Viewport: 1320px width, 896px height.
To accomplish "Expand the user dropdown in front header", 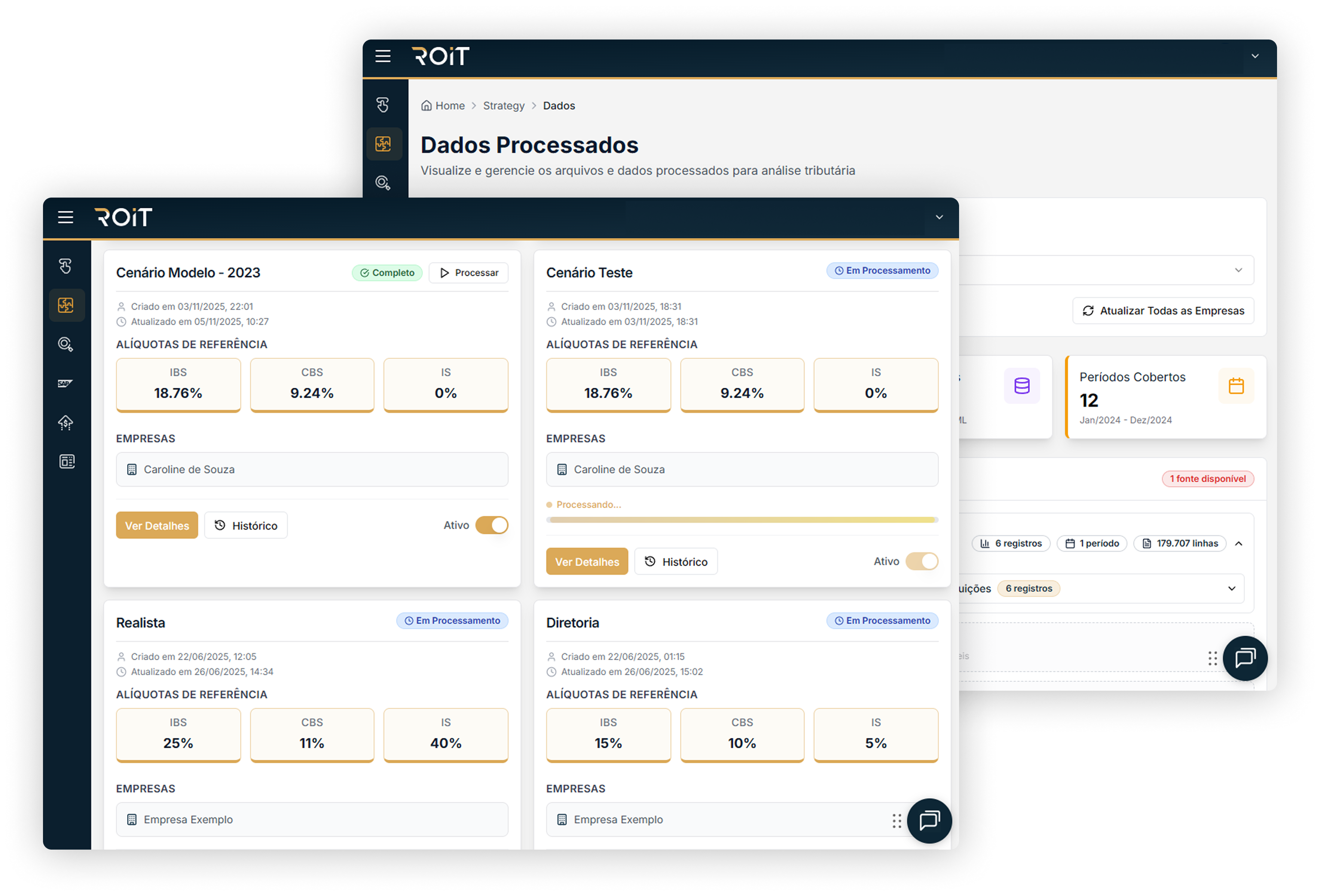I will click(x=939, y=217).
